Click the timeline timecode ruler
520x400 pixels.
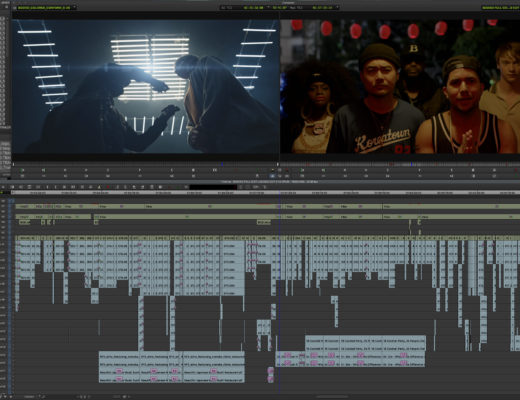pyautogui.click(x=265, y=193)
